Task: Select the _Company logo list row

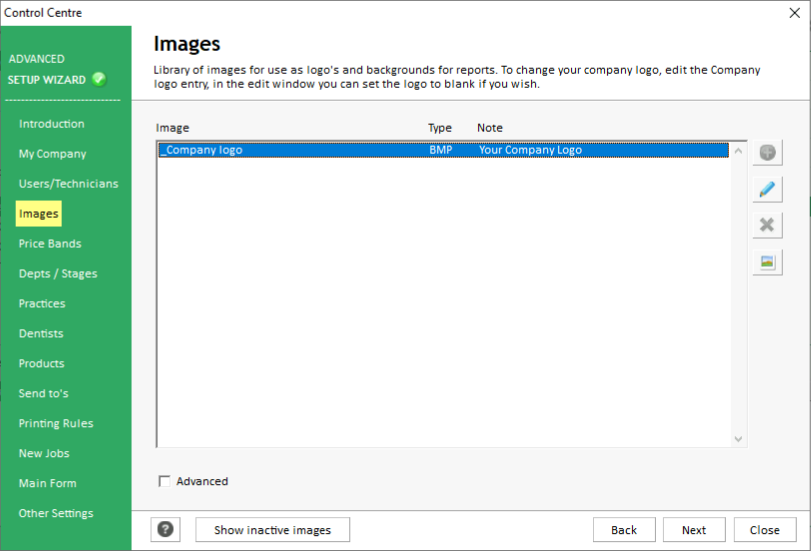Action: pos(440,151)
